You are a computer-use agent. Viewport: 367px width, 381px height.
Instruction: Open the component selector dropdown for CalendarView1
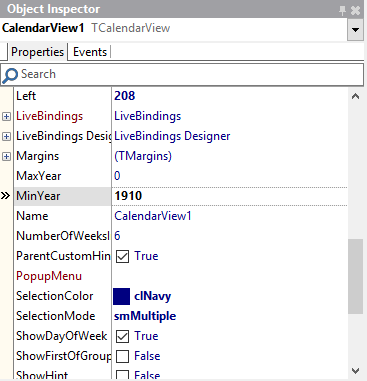click(355, 29)
